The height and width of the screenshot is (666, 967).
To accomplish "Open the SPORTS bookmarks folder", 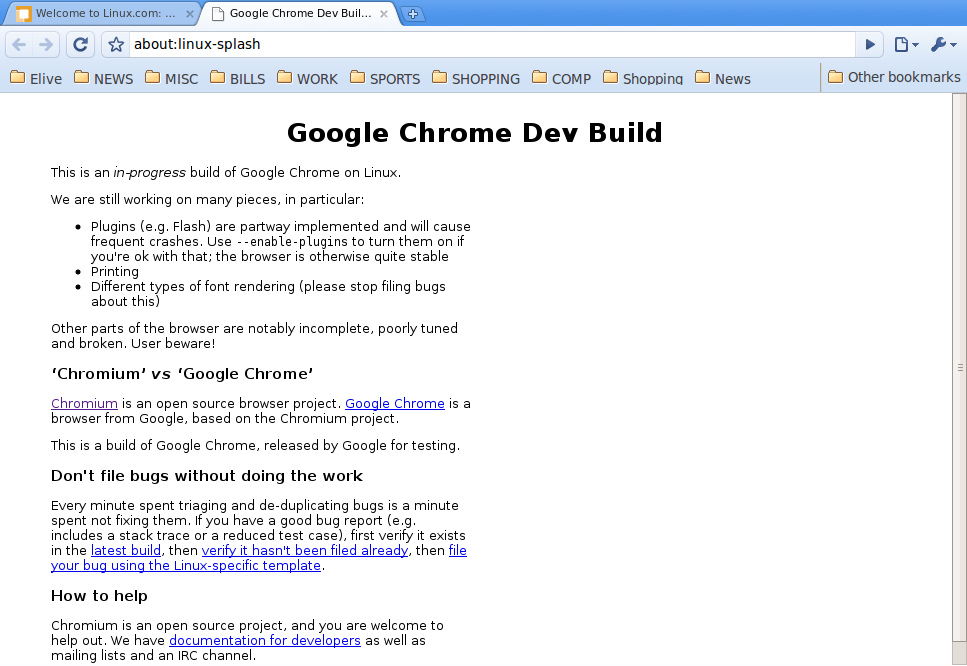I will pos(385,78).
